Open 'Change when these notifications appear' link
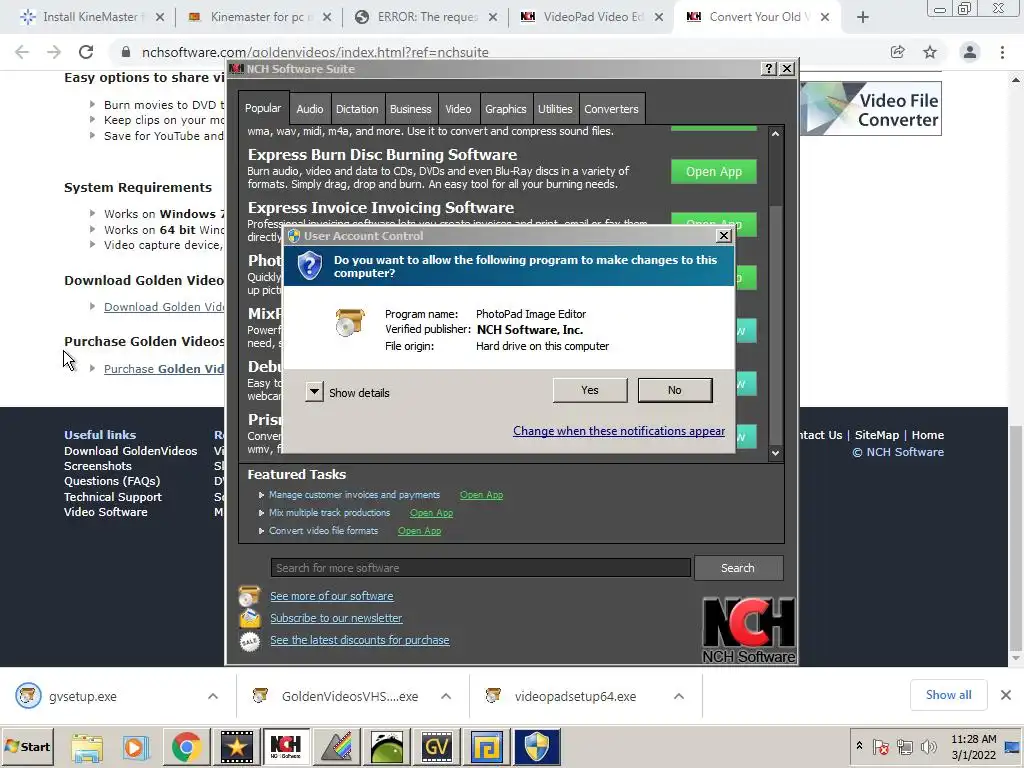1024x768 pixels. coord(618,431)
